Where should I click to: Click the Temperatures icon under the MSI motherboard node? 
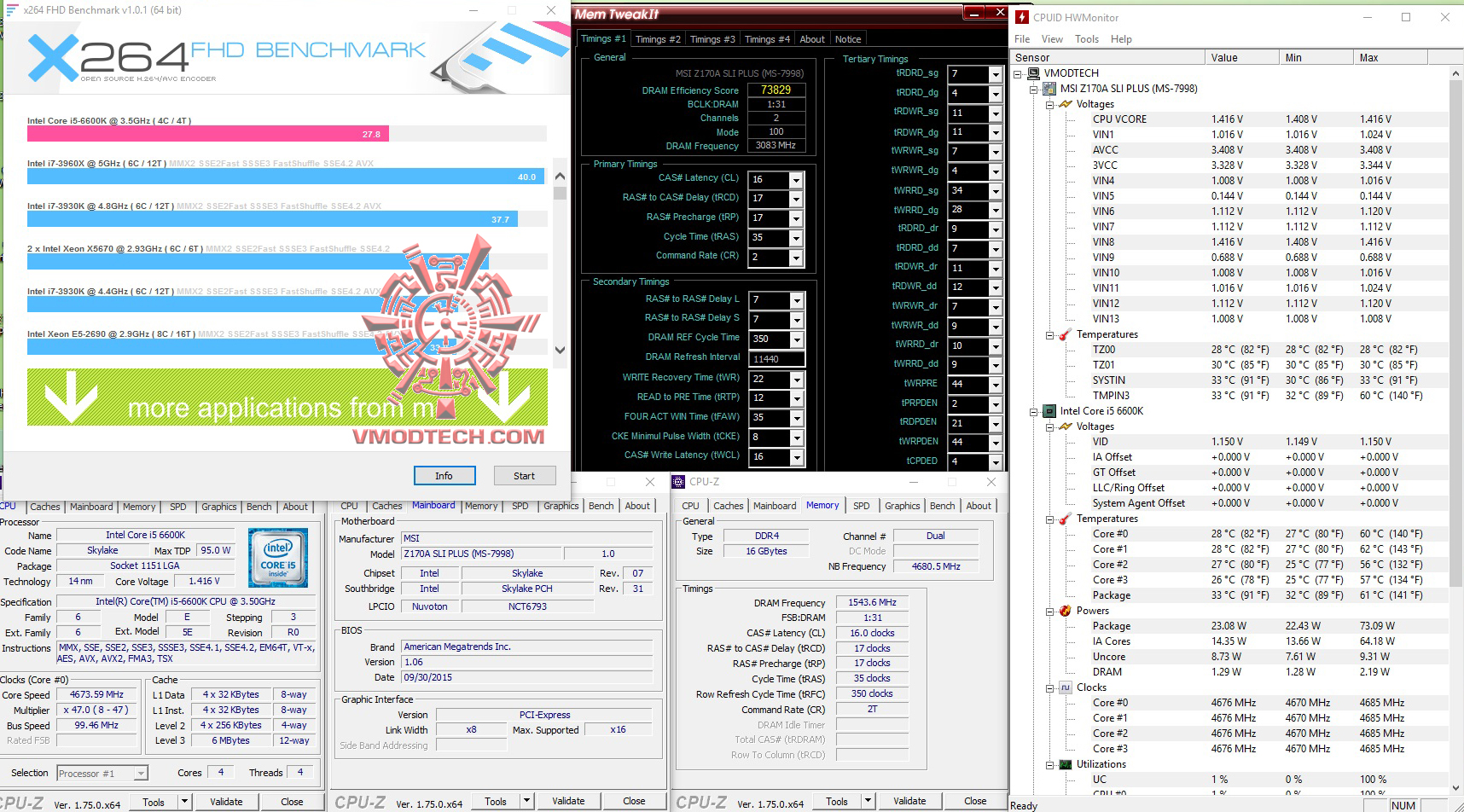tap(1065, 334)
